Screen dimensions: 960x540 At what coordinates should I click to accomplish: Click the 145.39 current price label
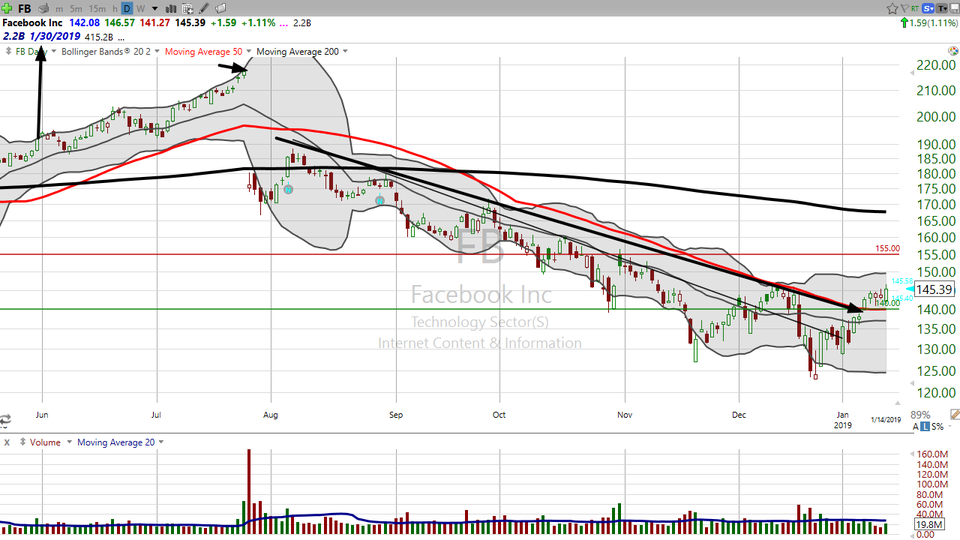coord(935,289)
